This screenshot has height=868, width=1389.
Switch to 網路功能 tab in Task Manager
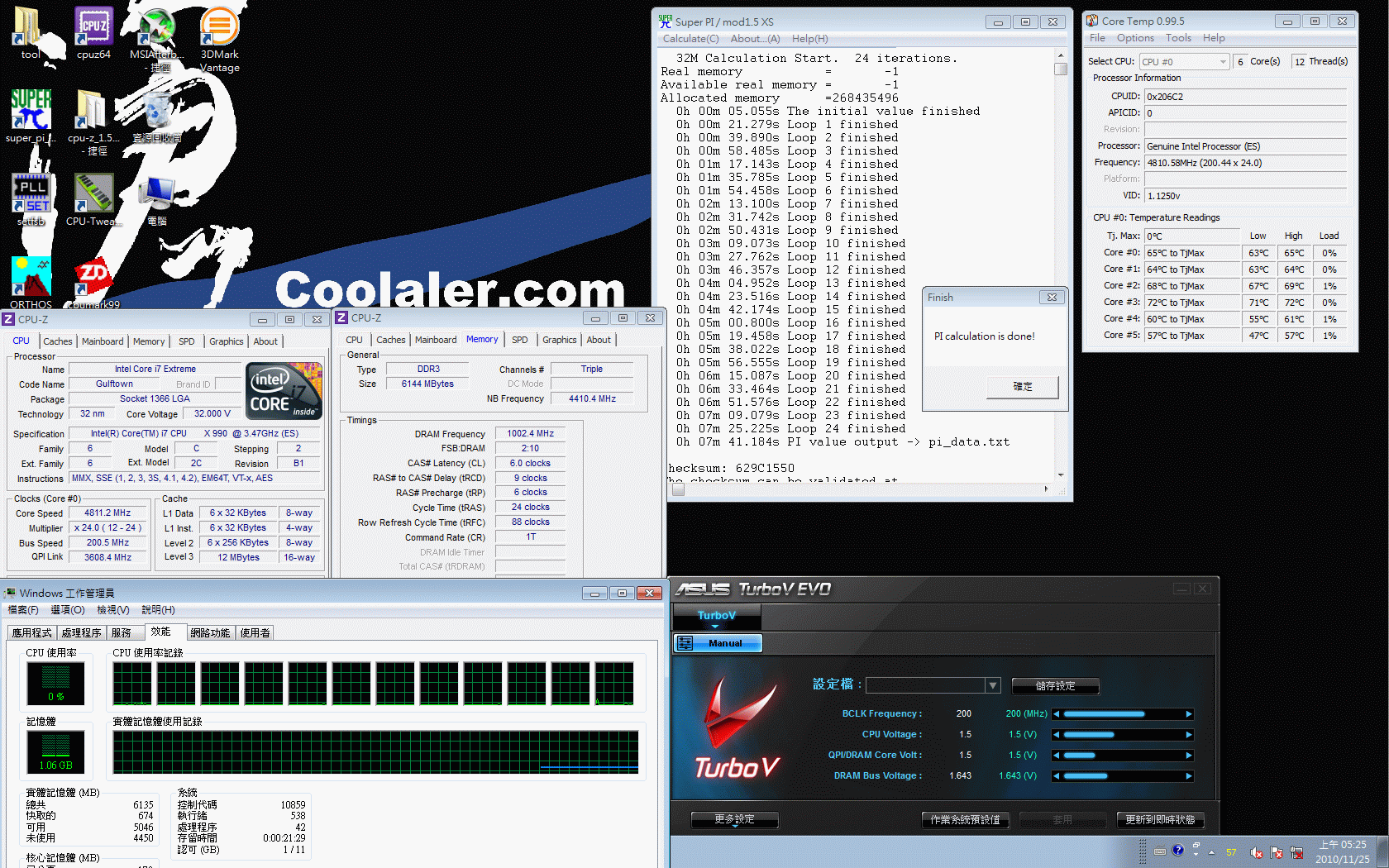[x=210, y=632]
